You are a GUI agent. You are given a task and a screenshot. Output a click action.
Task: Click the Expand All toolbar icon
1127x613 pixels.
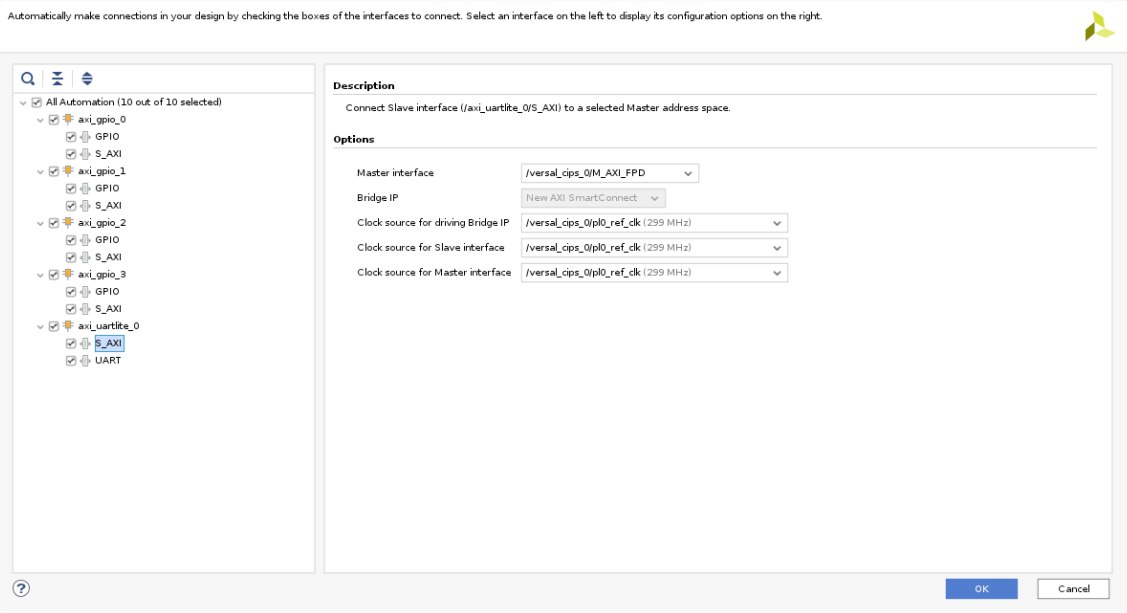[87, 78]
